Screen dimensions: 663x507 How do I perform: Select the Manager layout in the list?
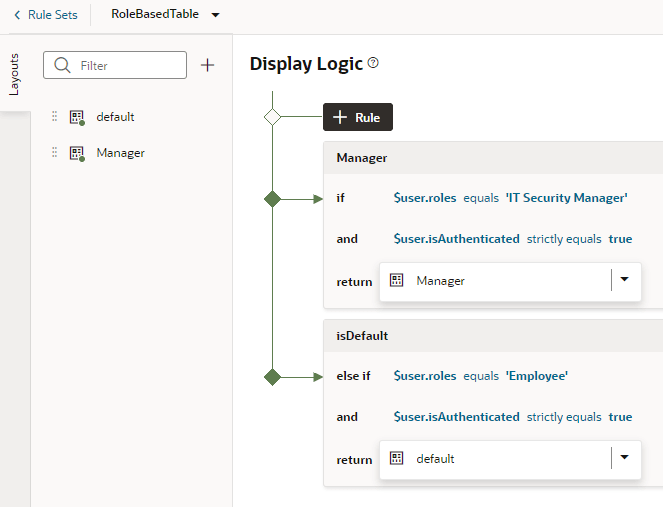tap(120, 153)
